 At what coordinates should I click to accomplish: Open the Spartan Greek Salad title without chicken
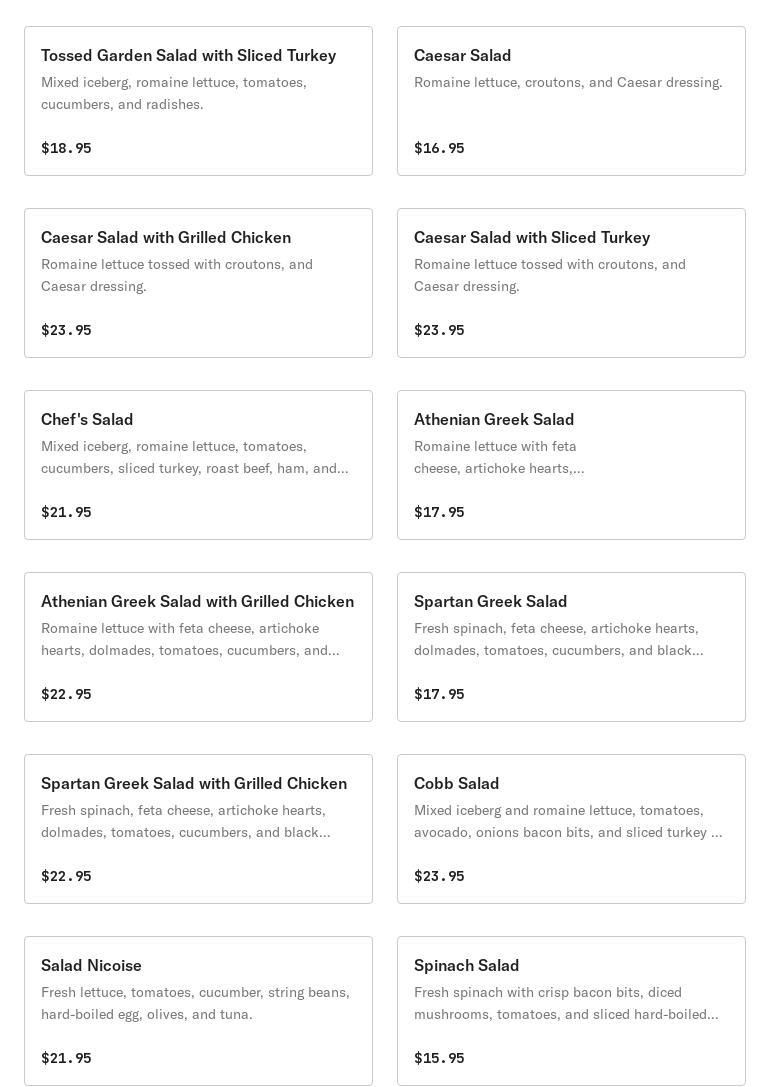[x=490, y=602]
